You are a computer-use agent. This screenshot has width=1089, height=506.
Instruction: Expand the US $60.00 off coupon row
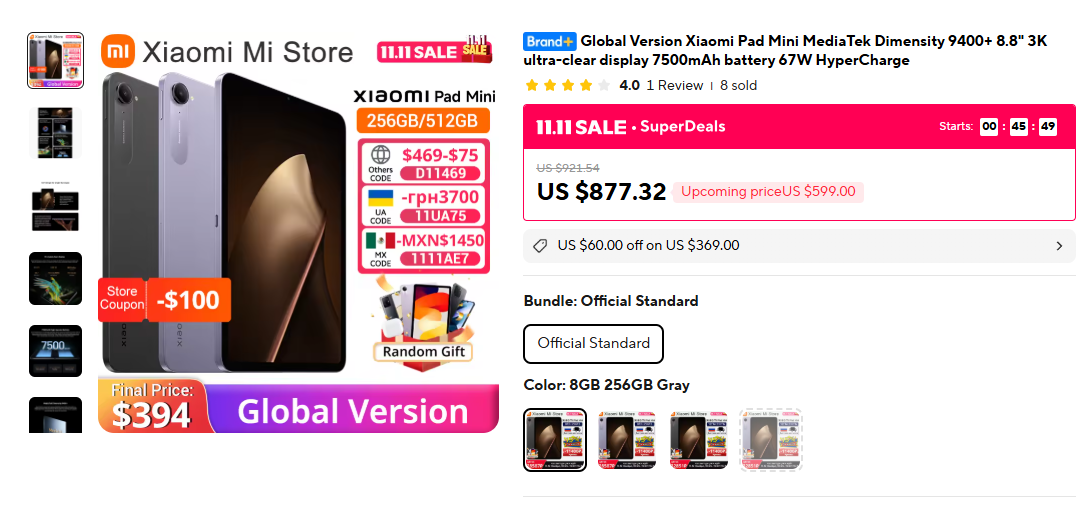tap(799, 246)
